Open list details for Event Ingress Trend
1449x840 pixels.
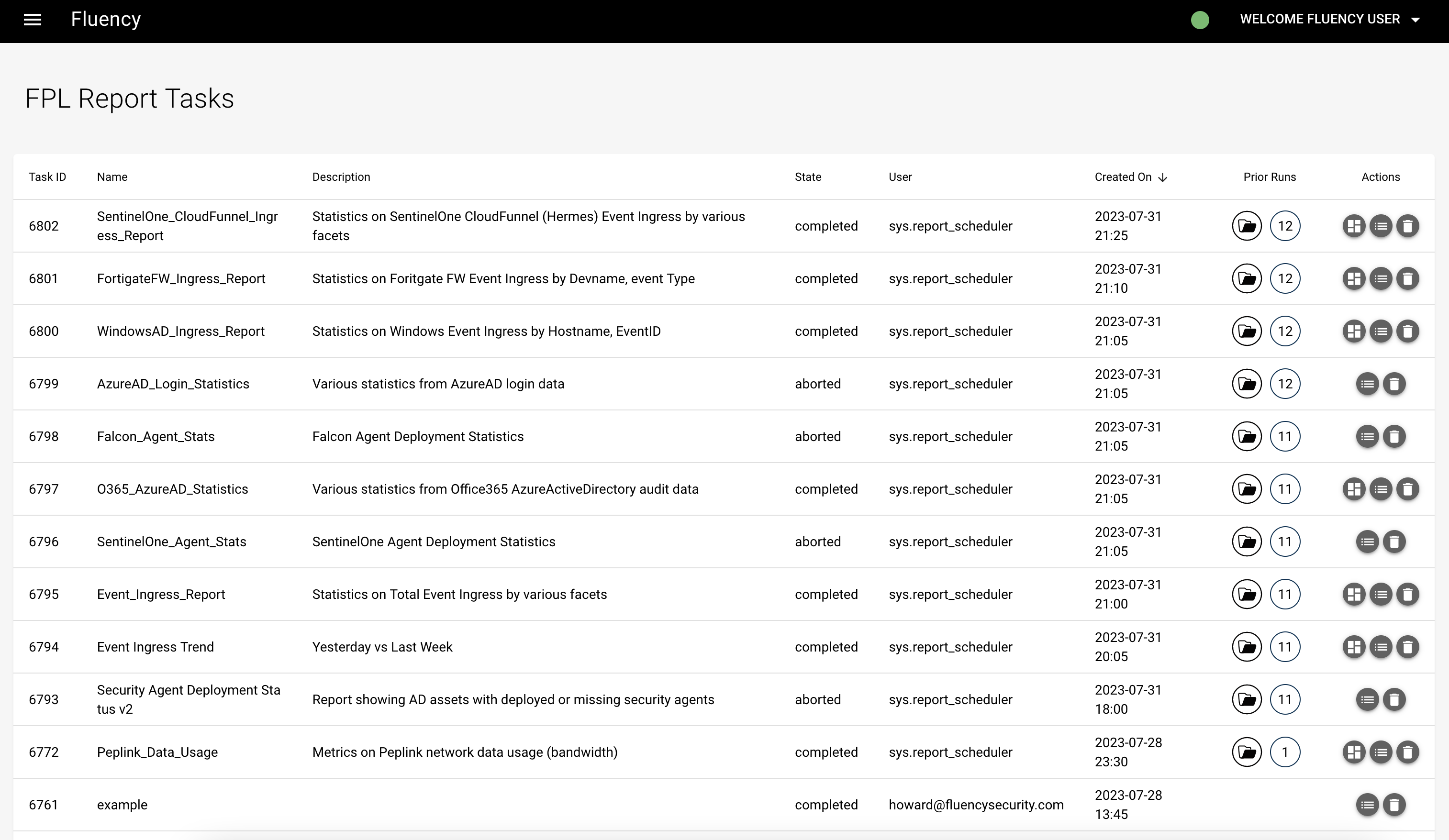(x=1381, y=647)
